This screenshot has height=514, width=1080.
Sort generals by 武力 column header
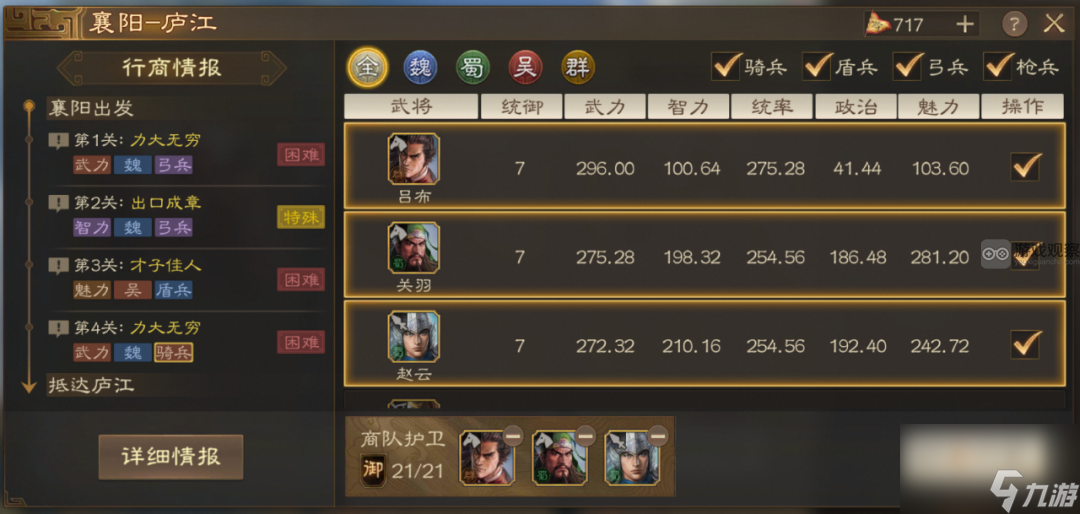pyautogui.click(x=605, y=107)
